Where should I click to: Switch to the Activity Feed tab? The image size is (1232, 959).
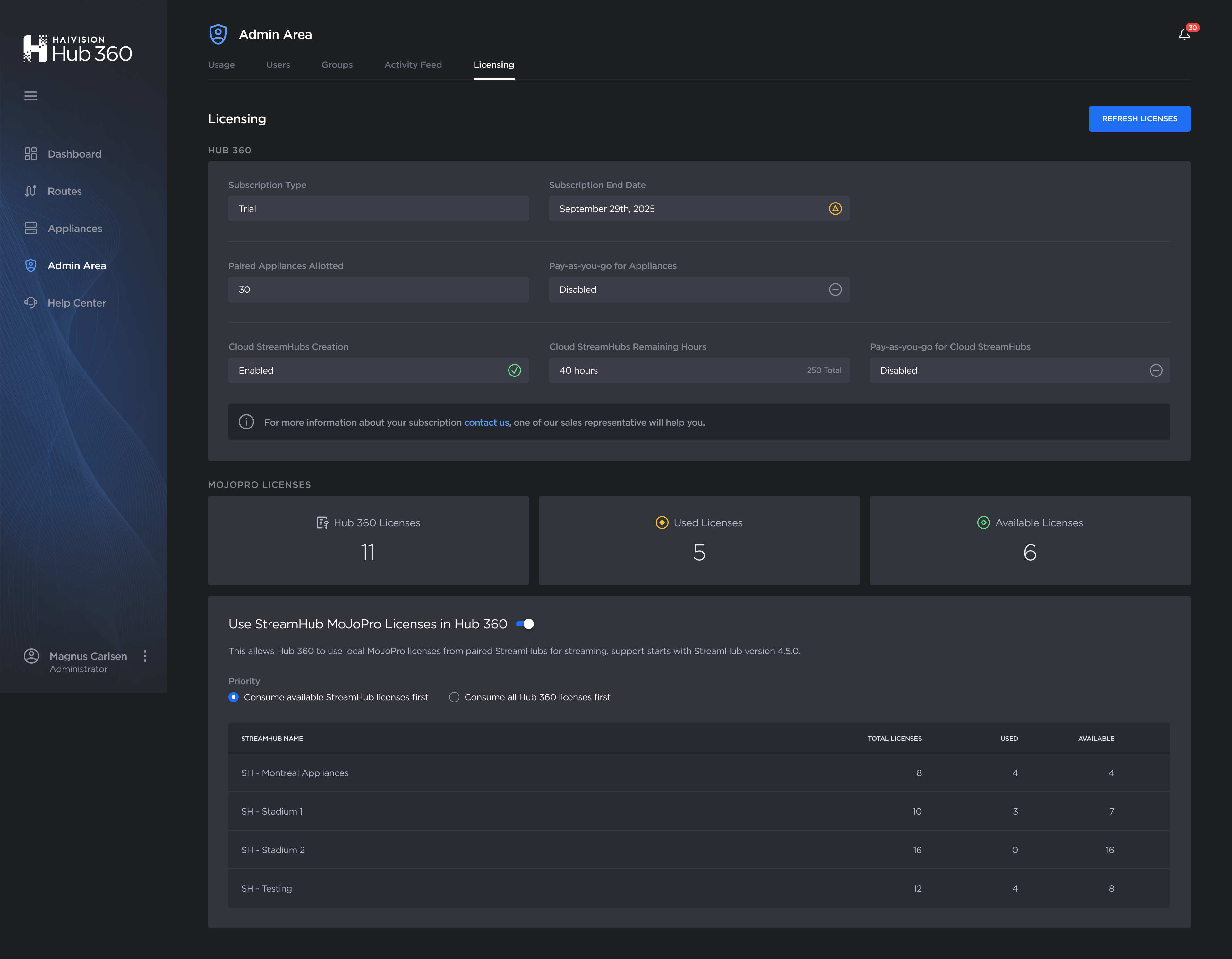point(413,65)
